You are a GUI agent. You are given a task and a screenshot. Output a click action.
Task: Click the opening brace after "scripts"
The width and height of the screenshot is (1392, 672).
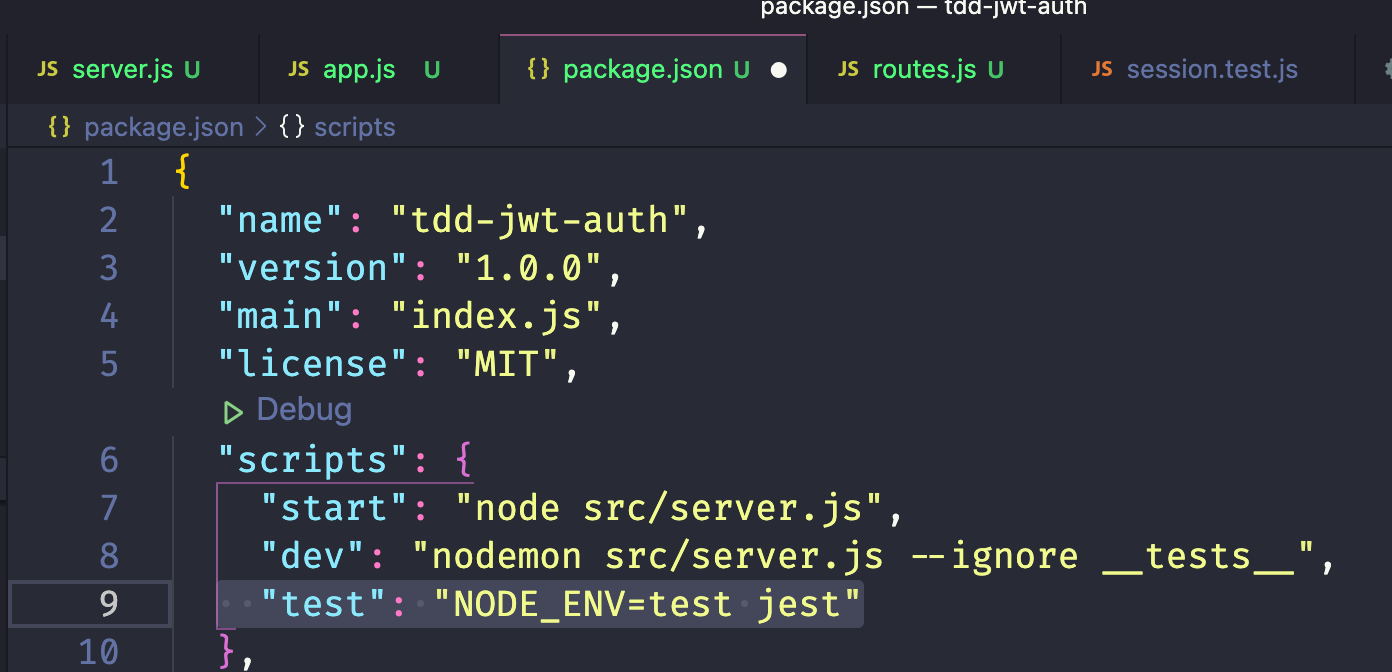(x=464, y=460)
